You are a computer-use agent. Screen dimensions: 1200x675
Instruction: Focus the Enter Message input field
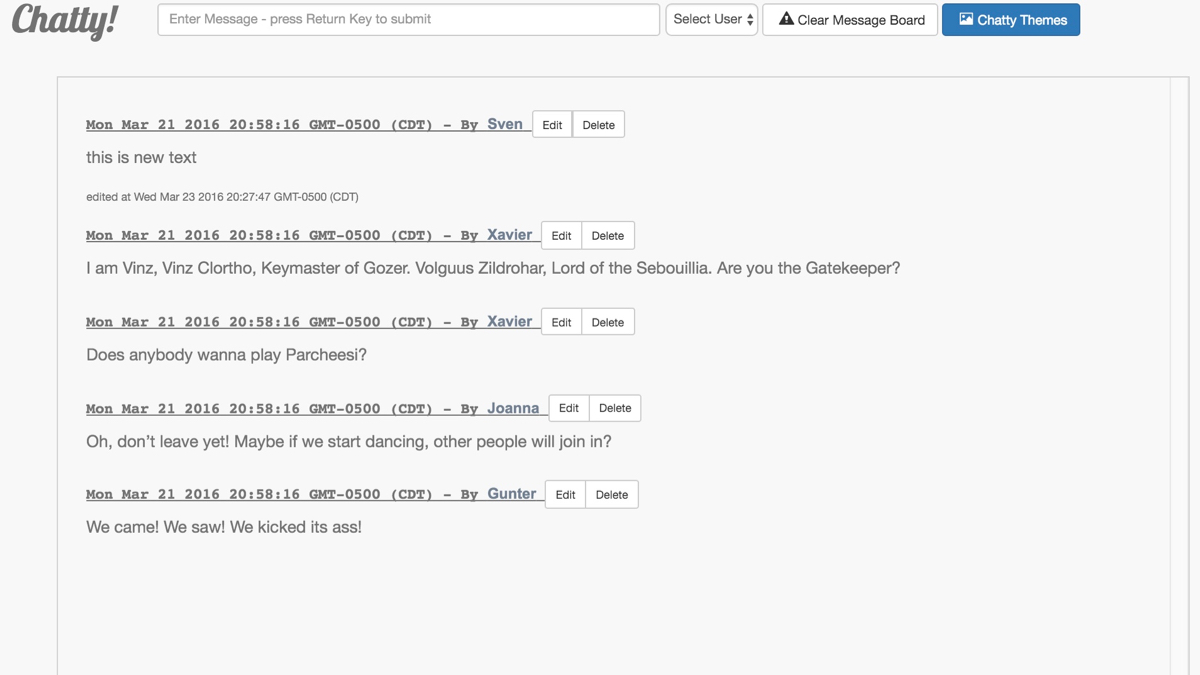[408, 19]
